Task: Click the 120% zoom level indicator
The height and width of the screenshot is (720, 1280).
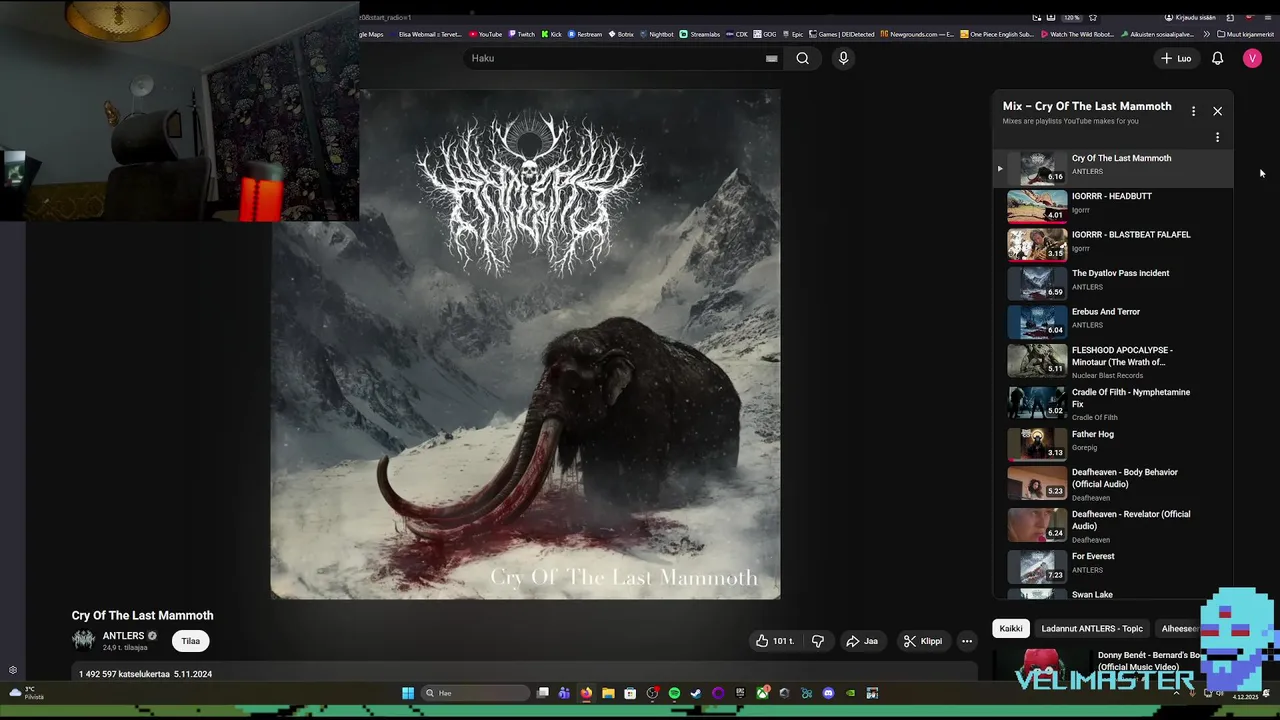Action: click(x=1071, y=17)
